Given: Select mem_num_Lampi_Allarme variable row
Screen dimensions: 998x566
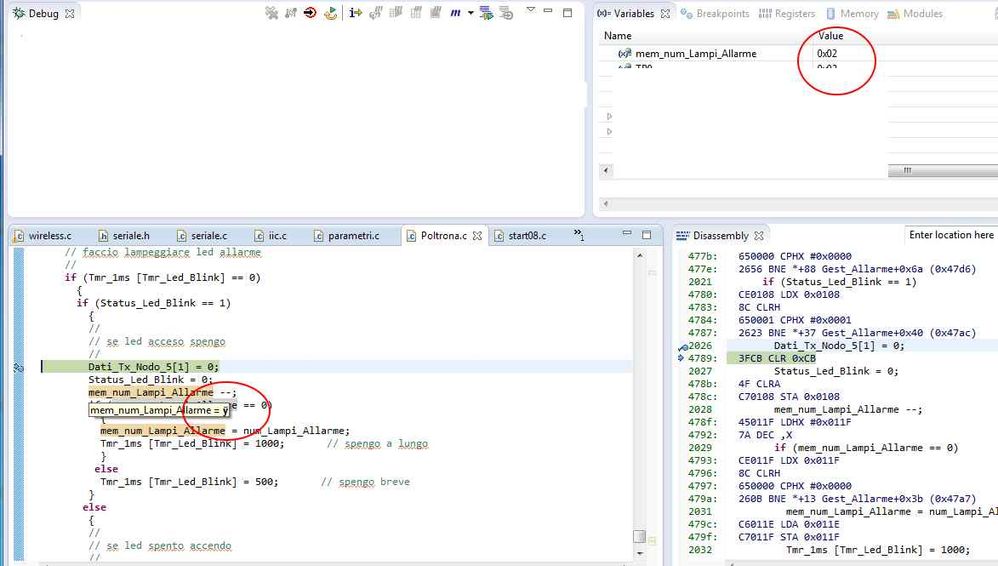Looking at the screenshot, I should pyautogui.click(x=696, y=53).
